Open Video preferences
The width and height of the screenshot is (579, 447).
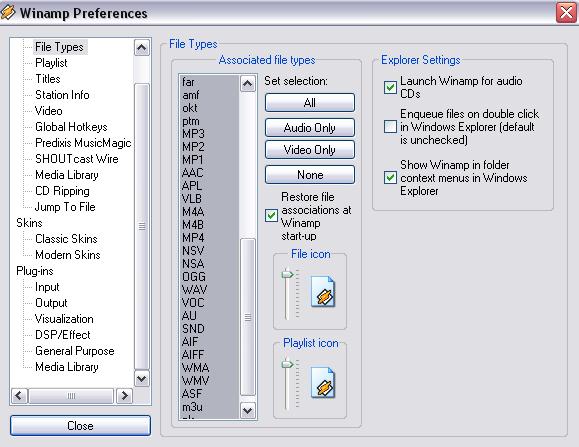pyautogui.click(x=48, y=111)
